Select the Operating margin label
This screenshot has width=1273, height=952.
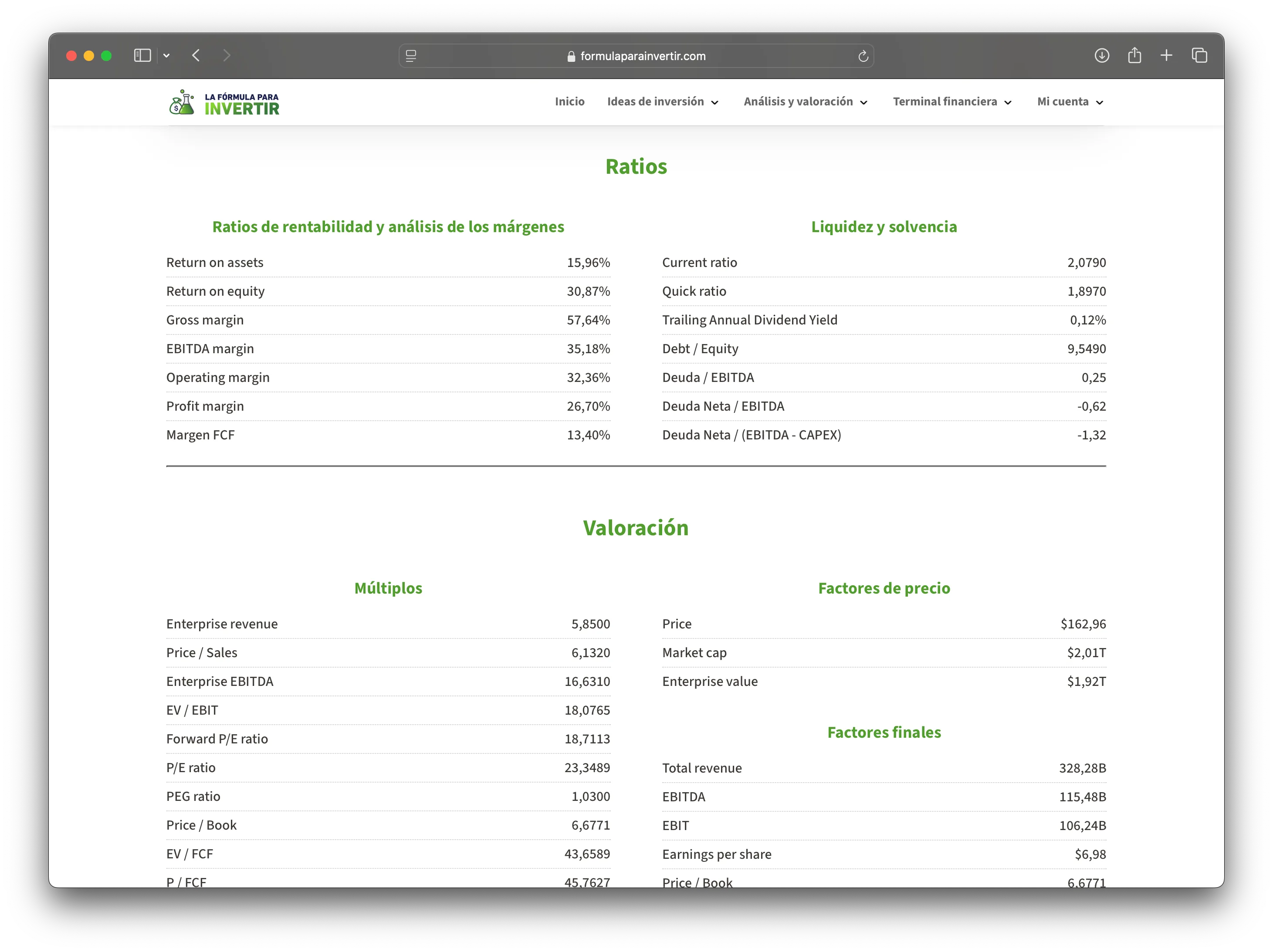click(x=217, y=377)
